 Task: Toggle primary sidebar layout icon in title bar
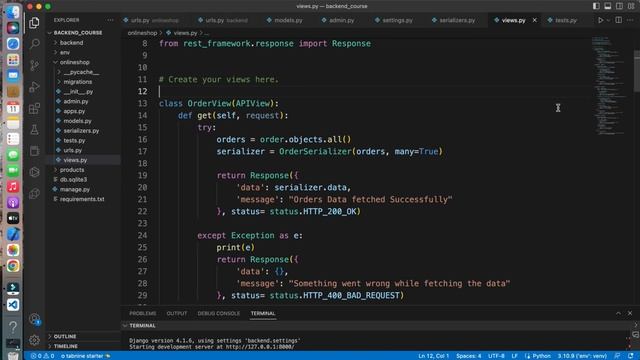(x=596, y=6)
